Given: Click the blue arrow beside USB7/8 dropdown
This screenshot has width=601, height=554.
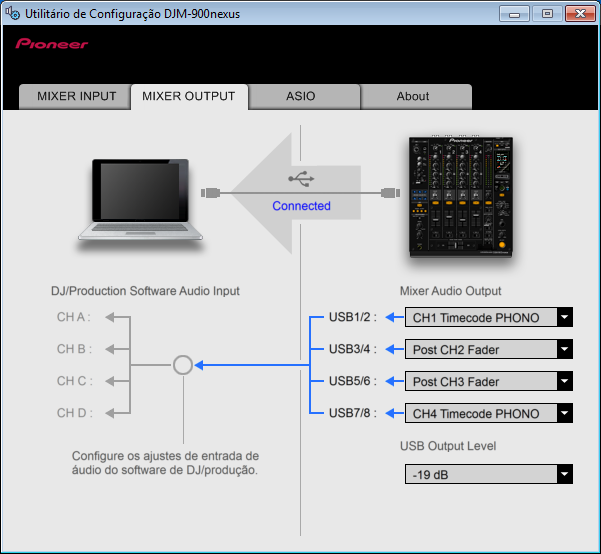Looking at the screenshot, I should click(395, 413).
